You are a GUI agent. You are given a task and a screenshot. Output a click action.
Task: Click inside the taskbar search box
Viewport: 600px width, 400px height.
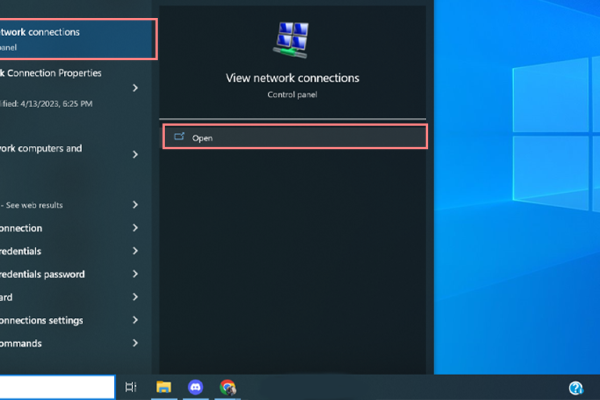55,387
